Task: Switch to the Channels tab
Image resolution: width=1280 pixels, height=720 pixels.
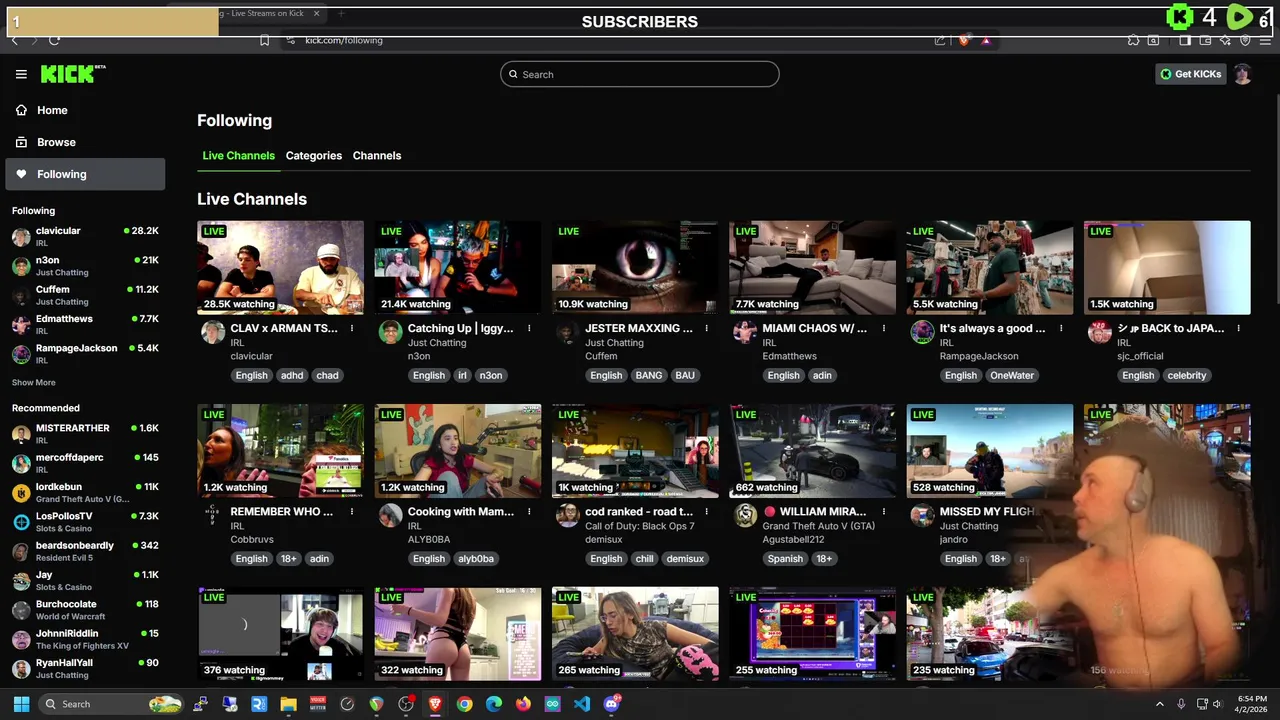Action: [377, 156]
